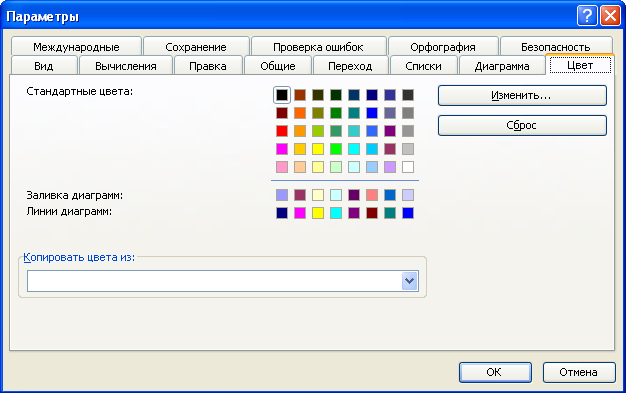Switch to the Международные tab
Image resolution: width=626 pixels, height=393 pixels.
tap(76, 46)
